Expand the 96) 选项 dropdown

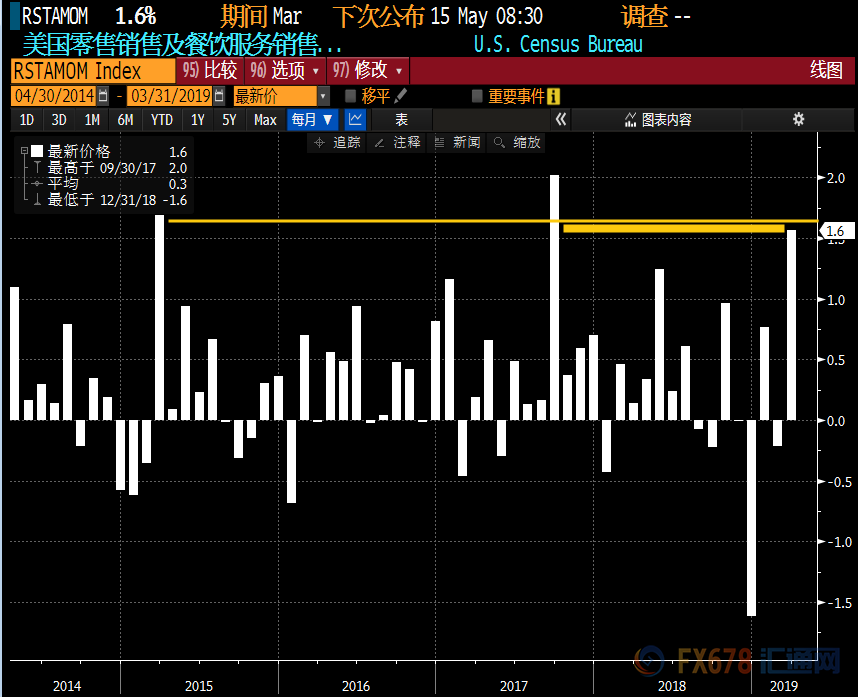click(x=285, y=70)
